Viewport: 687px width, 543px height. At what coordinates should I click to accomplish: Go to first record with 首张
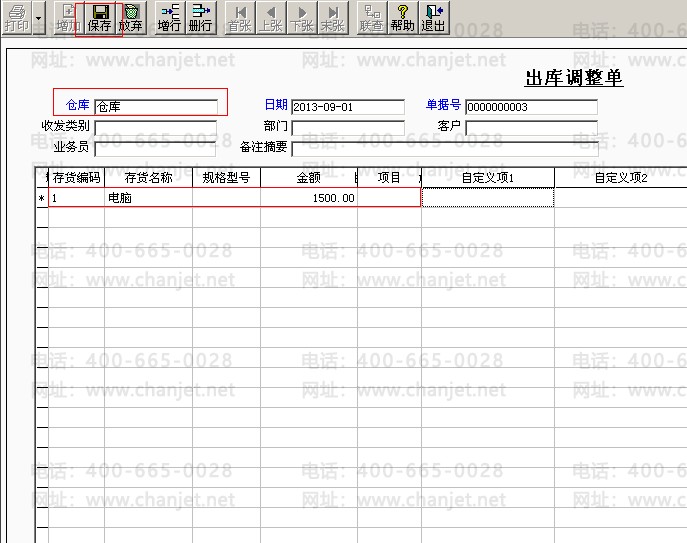point(240,18)
